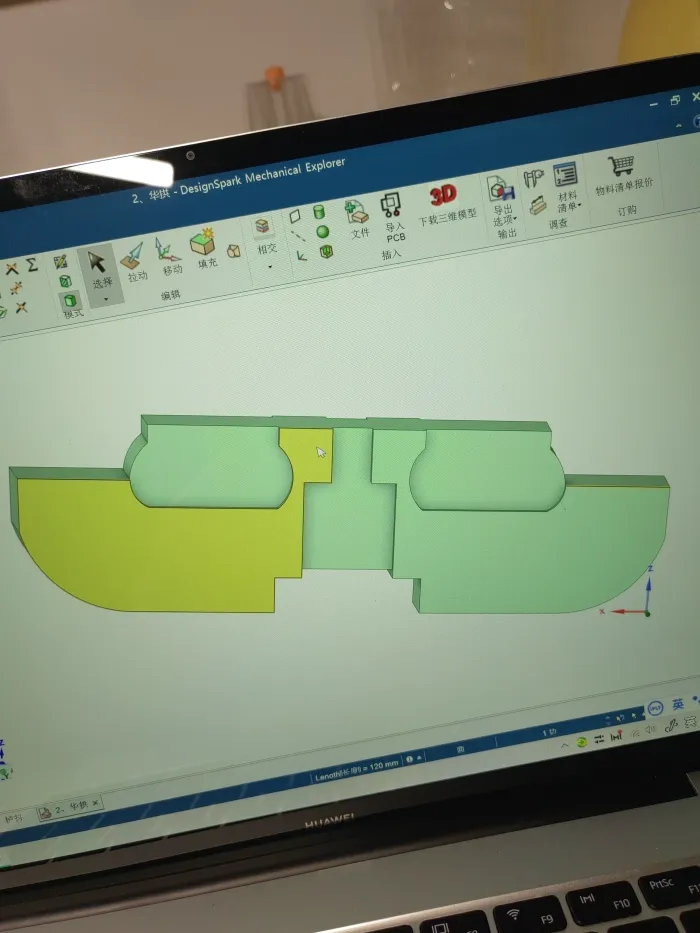Open Bill of Materials quote (物料清单报价)
This screenshot has height=933, width=700.
(623, 170)
